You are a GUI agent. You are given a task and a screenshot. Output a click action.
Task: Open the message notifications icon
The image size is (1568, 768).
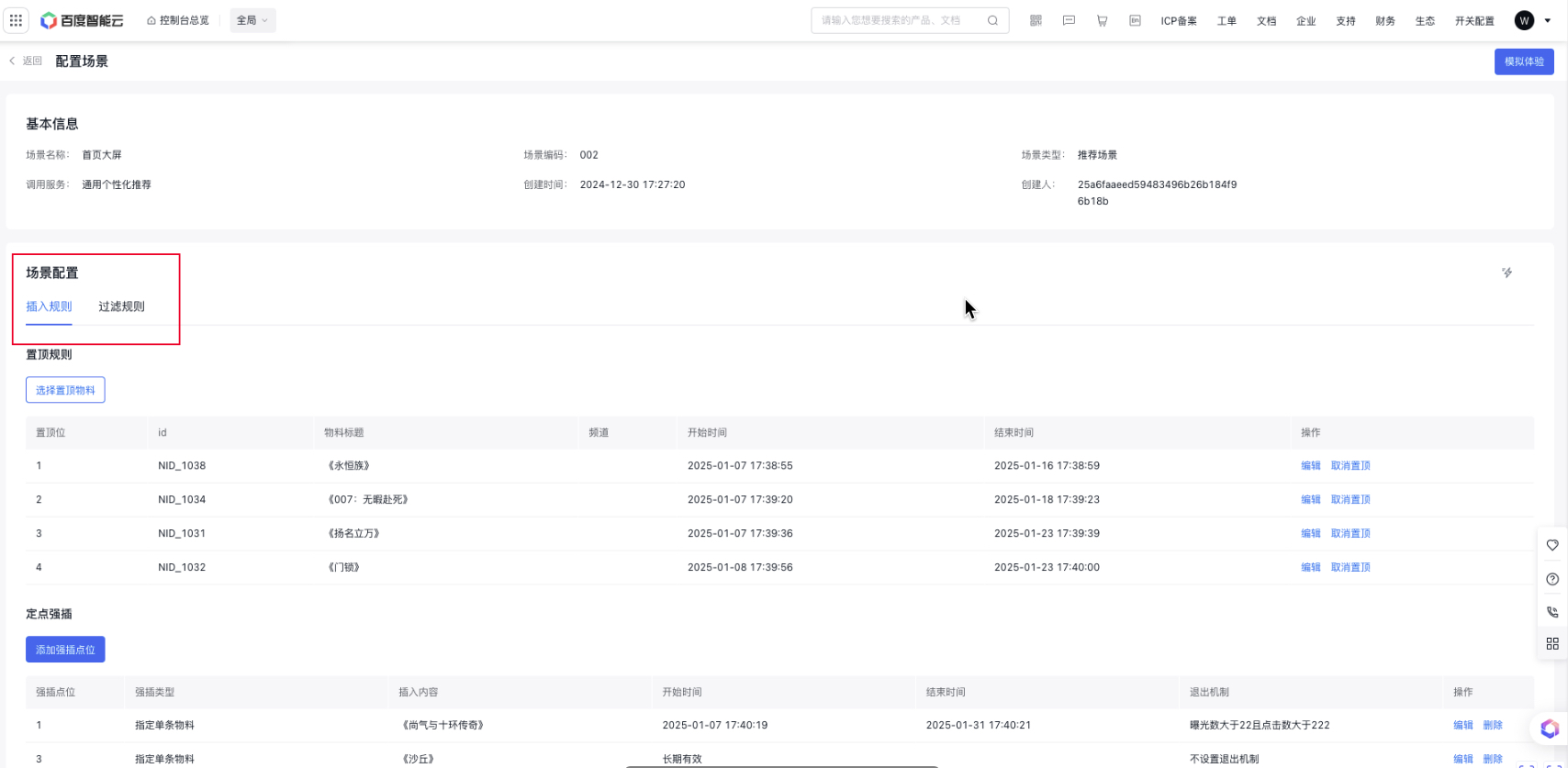1069,20
